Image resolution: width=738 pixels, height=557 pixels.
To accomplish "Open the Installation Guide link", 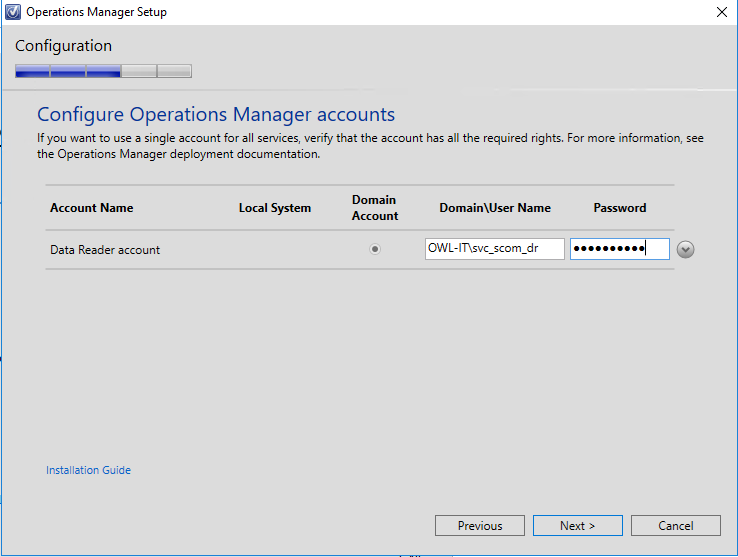I will point(88,470).
